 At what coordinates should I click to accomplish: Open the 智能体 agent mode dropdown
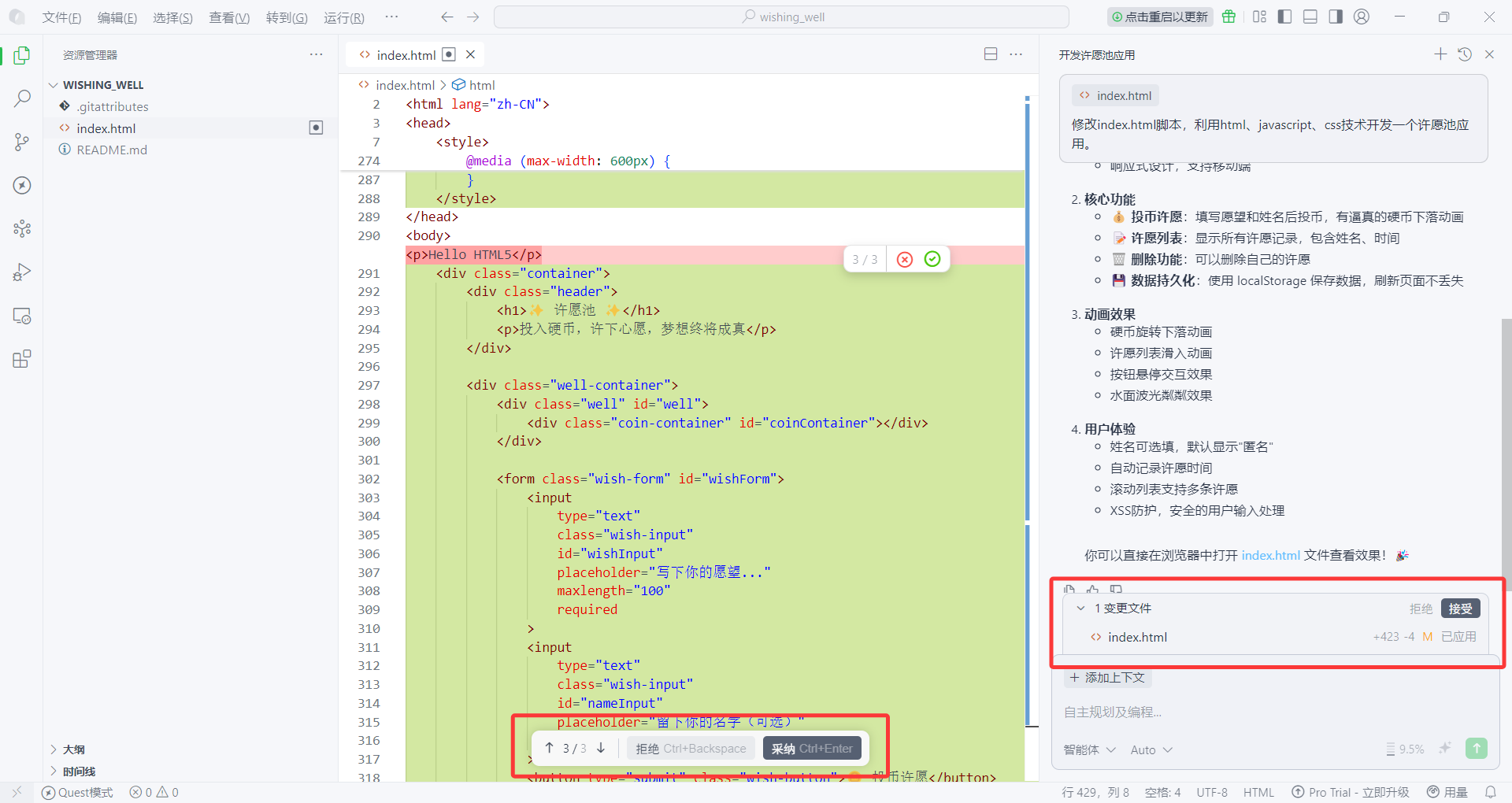1089,749
